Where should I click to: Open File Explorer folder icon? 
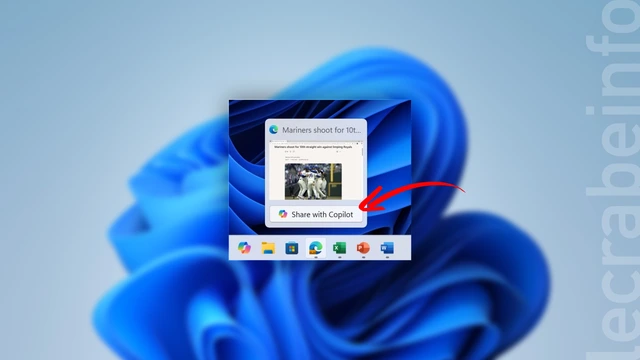point(268,248)
